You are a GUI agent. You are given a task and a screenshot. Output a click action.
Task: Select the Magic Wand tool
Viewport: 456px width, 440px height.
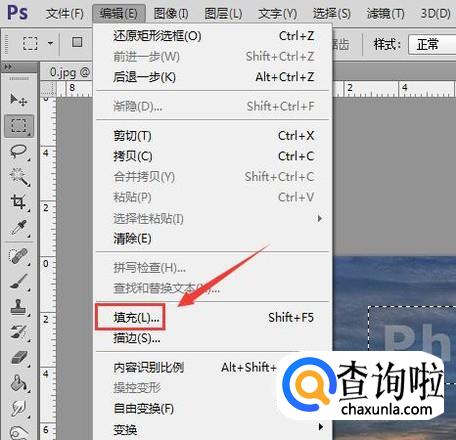coord(19,177)
